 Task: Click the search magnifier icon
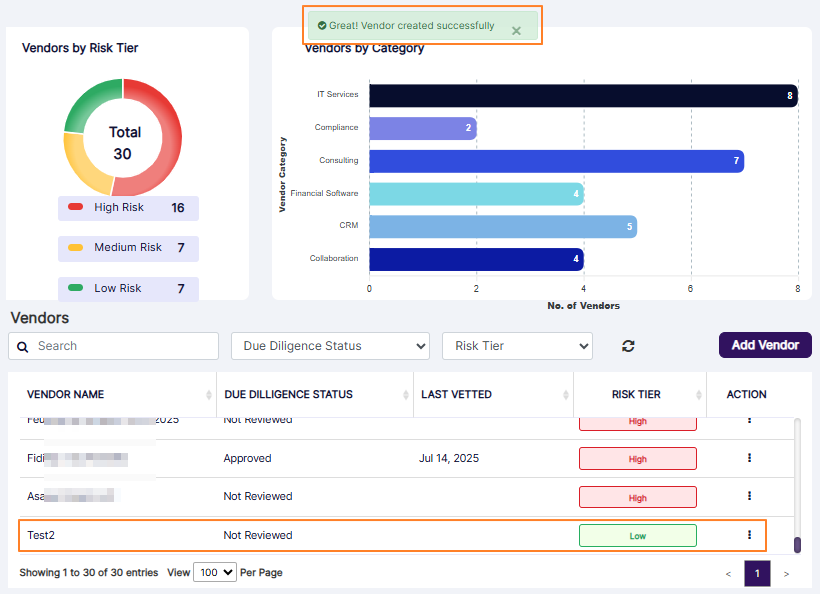tap(24, 345)
